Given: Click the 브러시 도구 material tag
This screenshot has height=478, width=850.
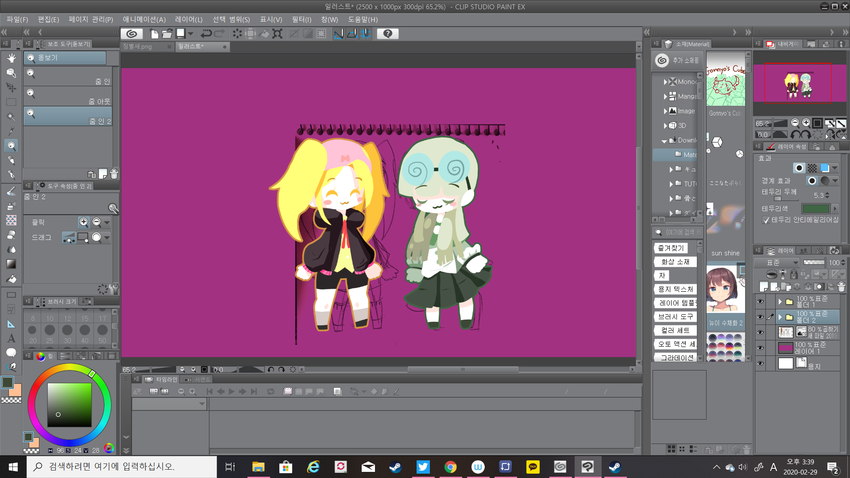Looking at the screenshot, I should point(675,316).
